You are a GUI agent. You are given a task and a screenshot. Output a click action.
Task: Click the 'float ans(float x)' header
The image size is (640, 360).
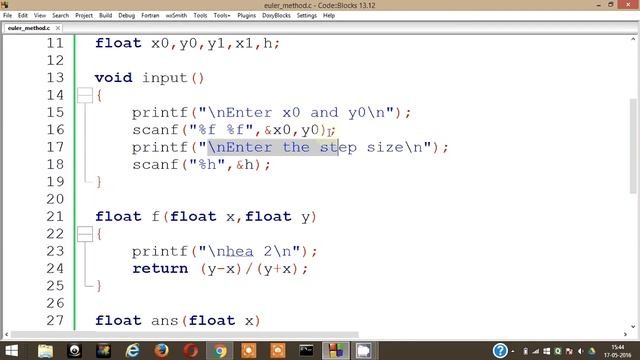[178, 321]
